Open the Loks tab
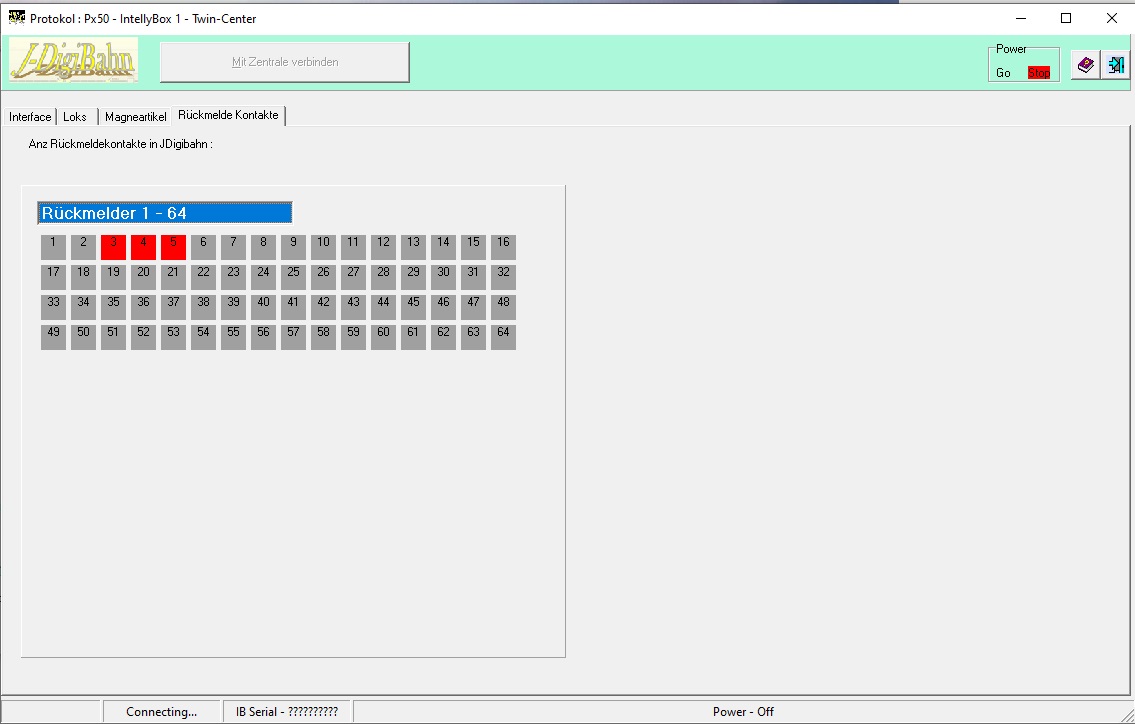The height and width of the screenshot is (724, 1135). [75, 117]
